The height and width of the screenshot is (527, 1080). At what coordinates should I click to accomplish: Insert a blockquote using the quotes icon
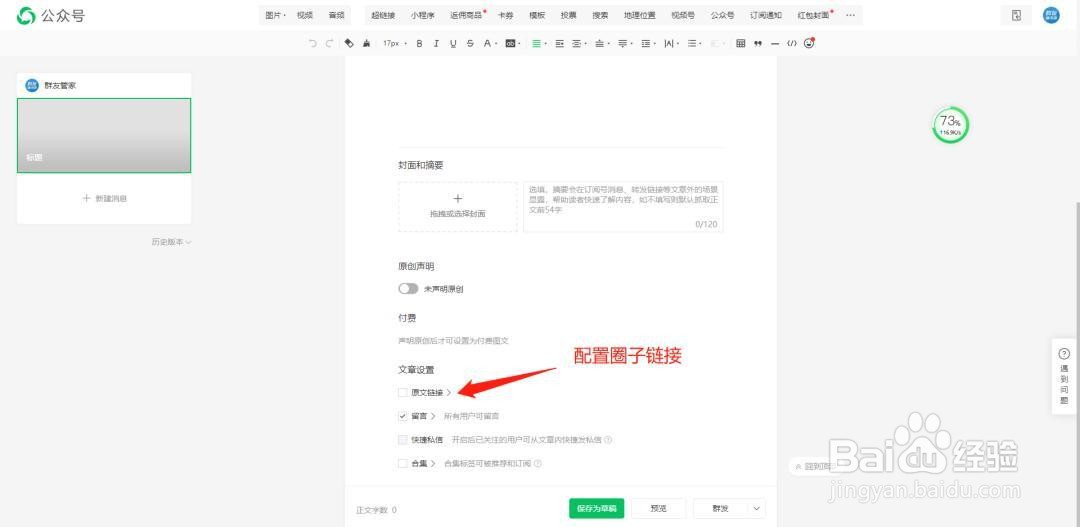758,43
